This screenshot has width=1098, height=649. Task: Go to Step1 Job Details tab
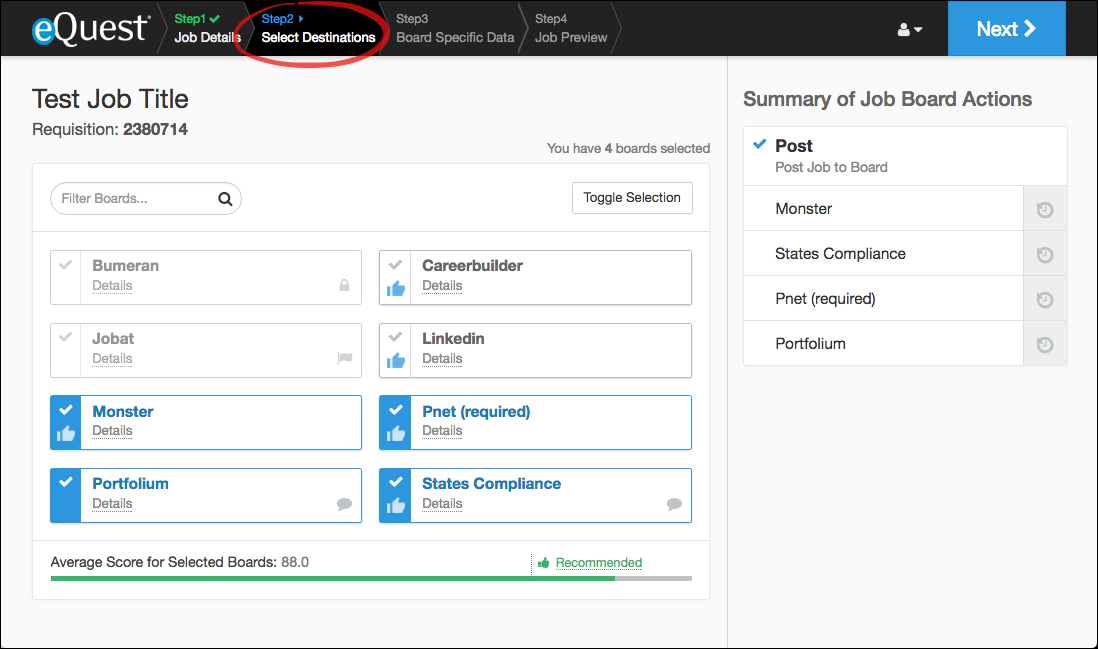[207, 28]
